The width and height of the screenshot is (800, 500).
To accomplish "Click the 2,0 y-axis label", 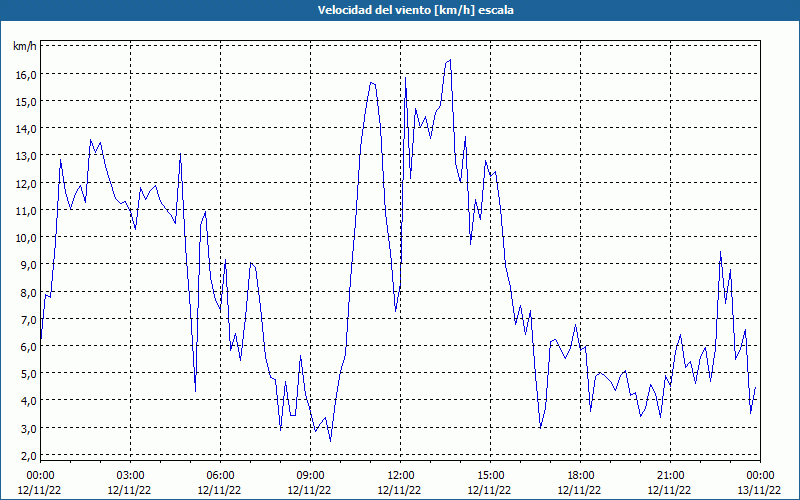I will [29, 455].
